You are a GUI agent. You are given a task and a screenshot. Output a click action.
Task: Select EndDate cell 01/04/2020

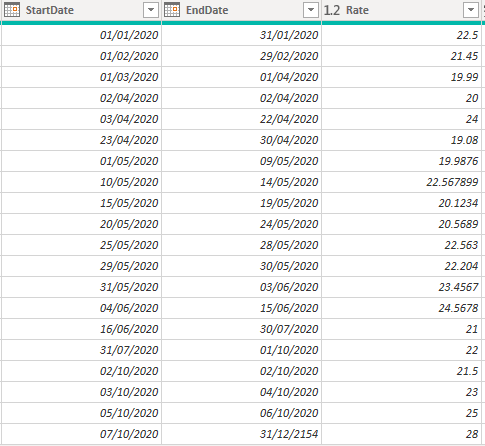pyautogui.click(x=242, y=77)
